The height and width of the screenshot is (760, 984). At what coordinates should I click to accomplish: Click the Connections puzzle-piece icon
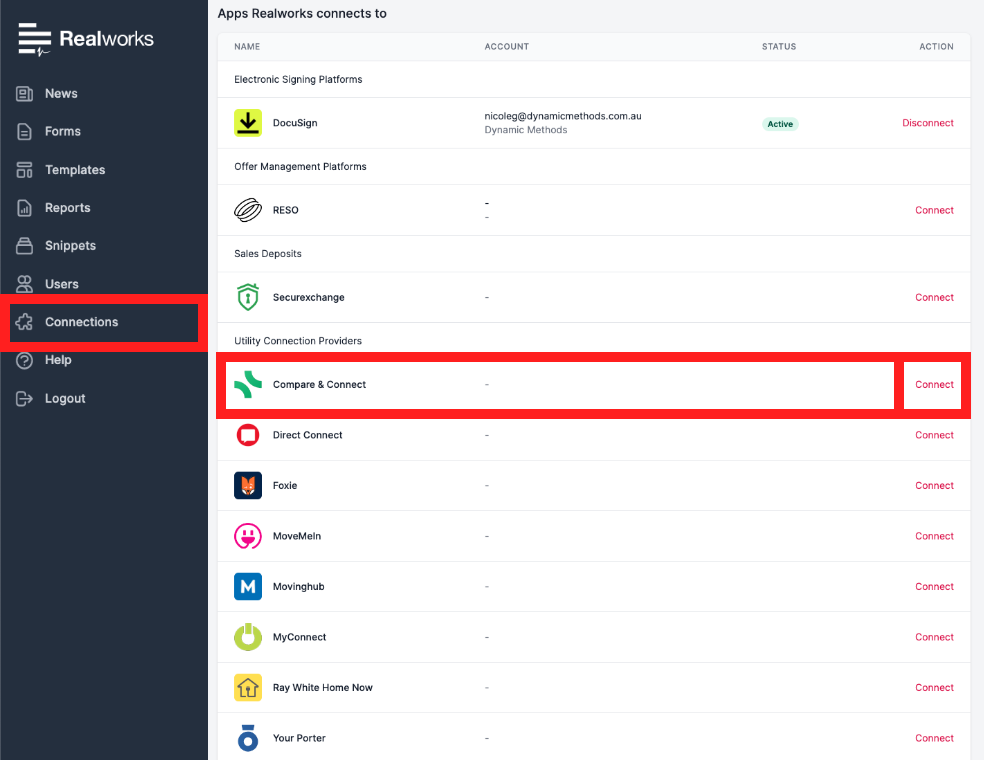(x=24, y=322)
